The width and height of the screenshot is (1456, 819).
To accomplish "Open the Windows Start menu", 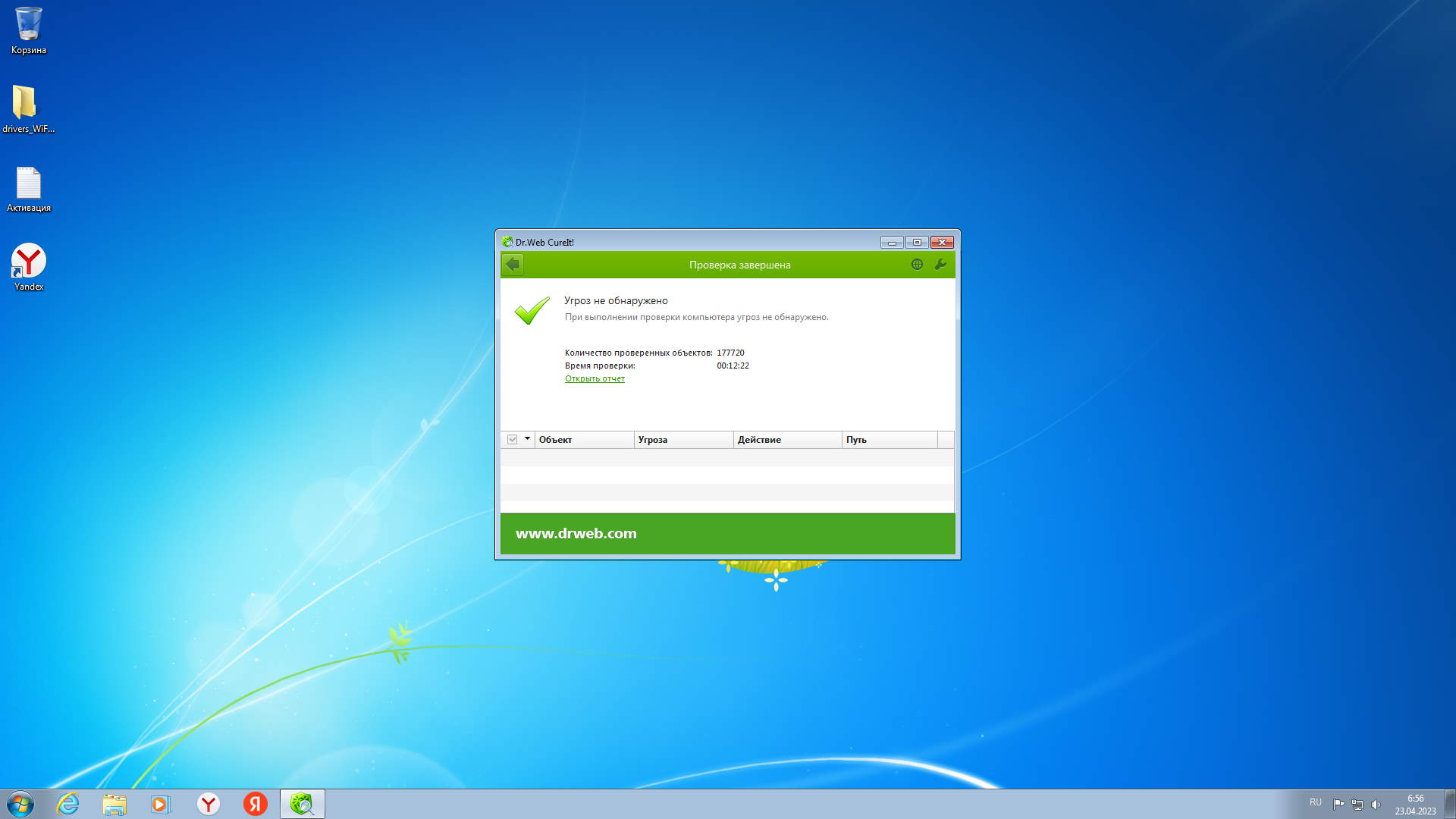I will [20, 804].
